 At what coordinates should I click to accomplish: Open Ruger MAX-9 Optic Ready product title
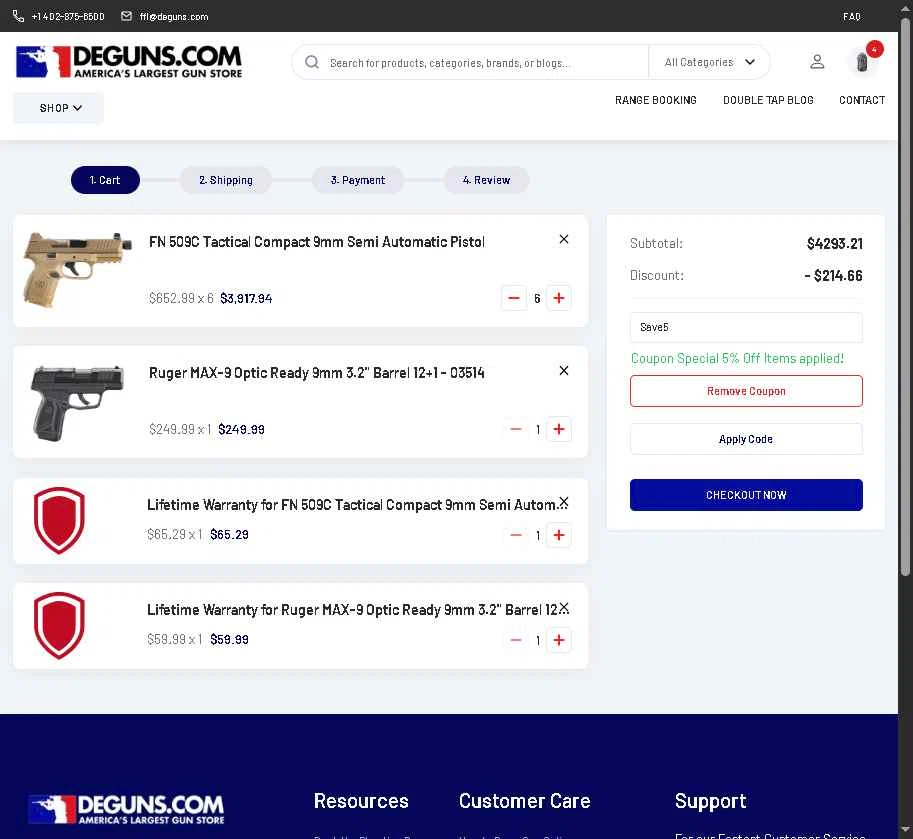[317, 373]
